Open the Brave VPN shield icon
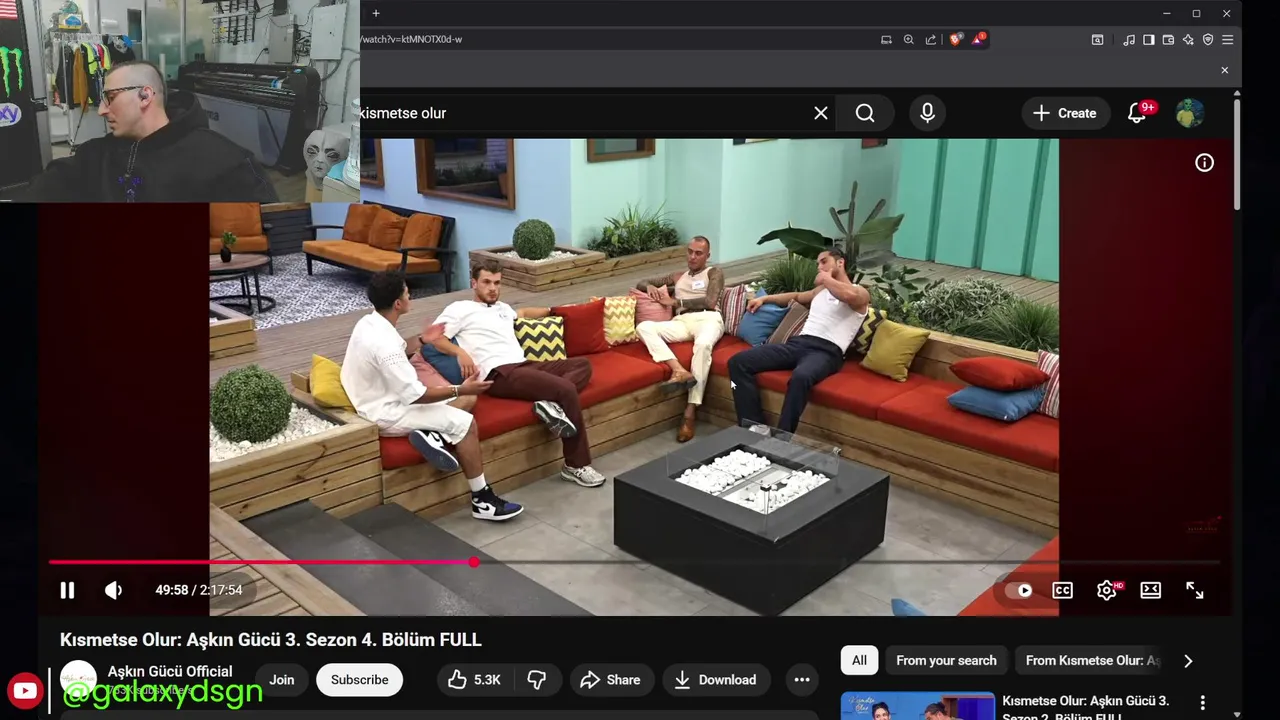1280x720 pixels. click(1208, 39)
